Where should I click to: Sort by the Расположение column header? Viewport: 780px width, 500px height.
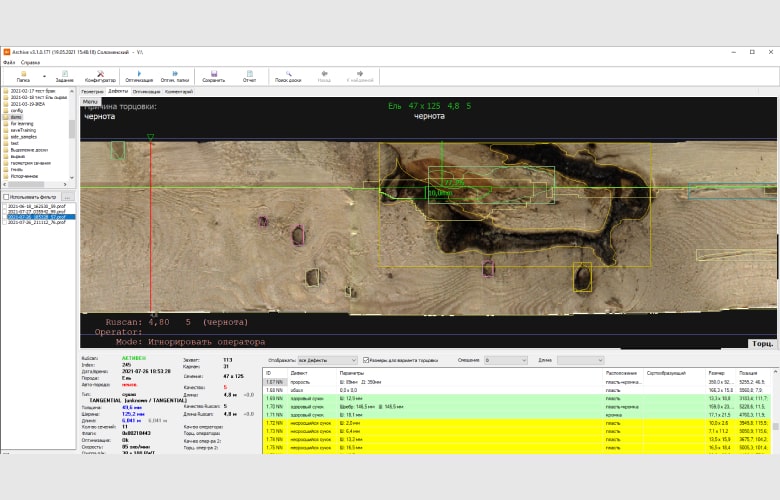623,373
